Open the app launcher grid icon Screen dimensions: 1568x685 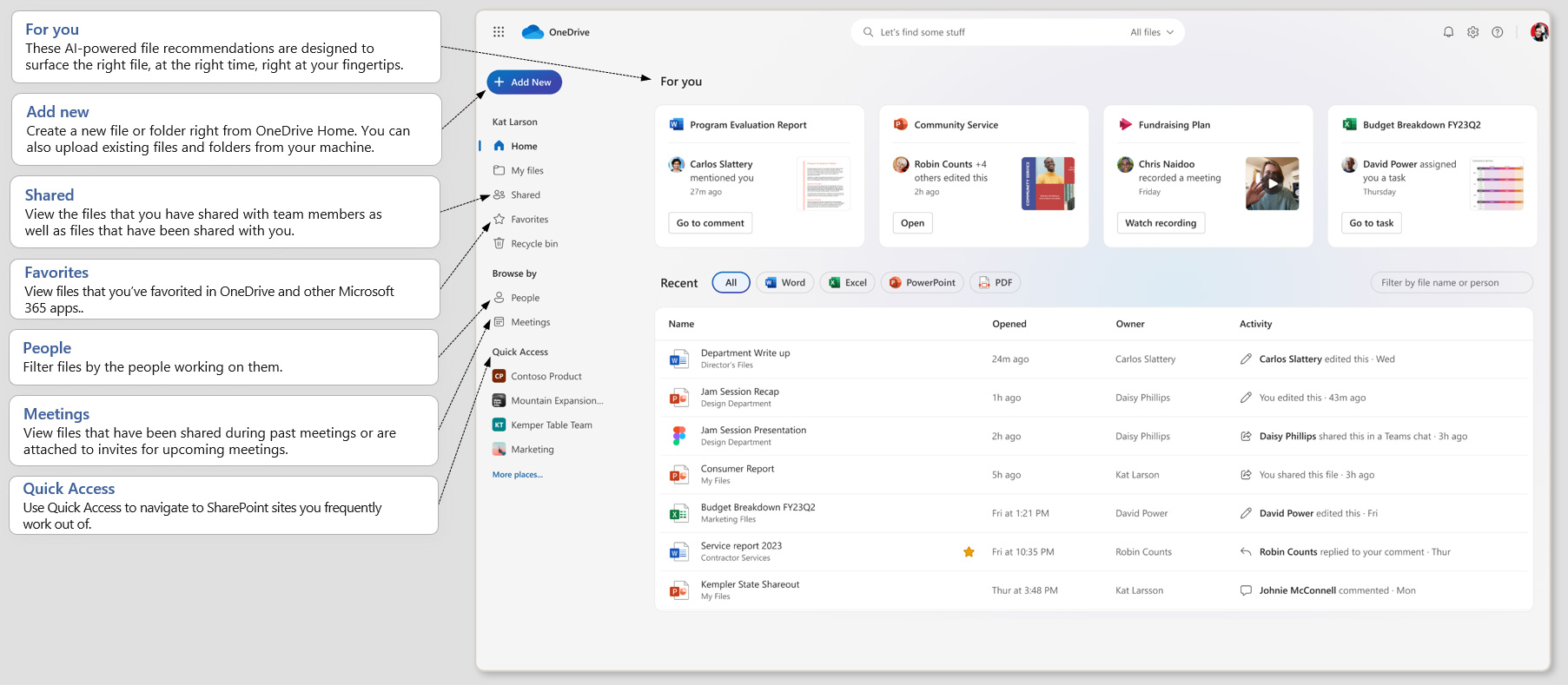499,32
